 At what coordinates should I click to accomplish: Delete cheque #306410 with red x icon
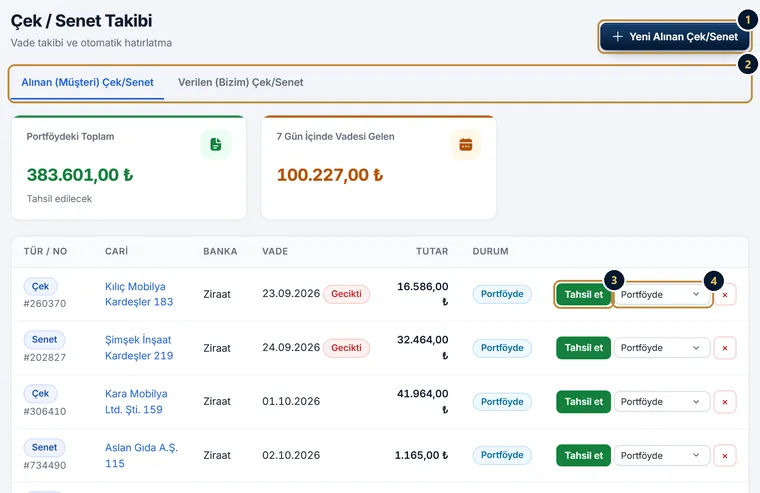[725, 402]
